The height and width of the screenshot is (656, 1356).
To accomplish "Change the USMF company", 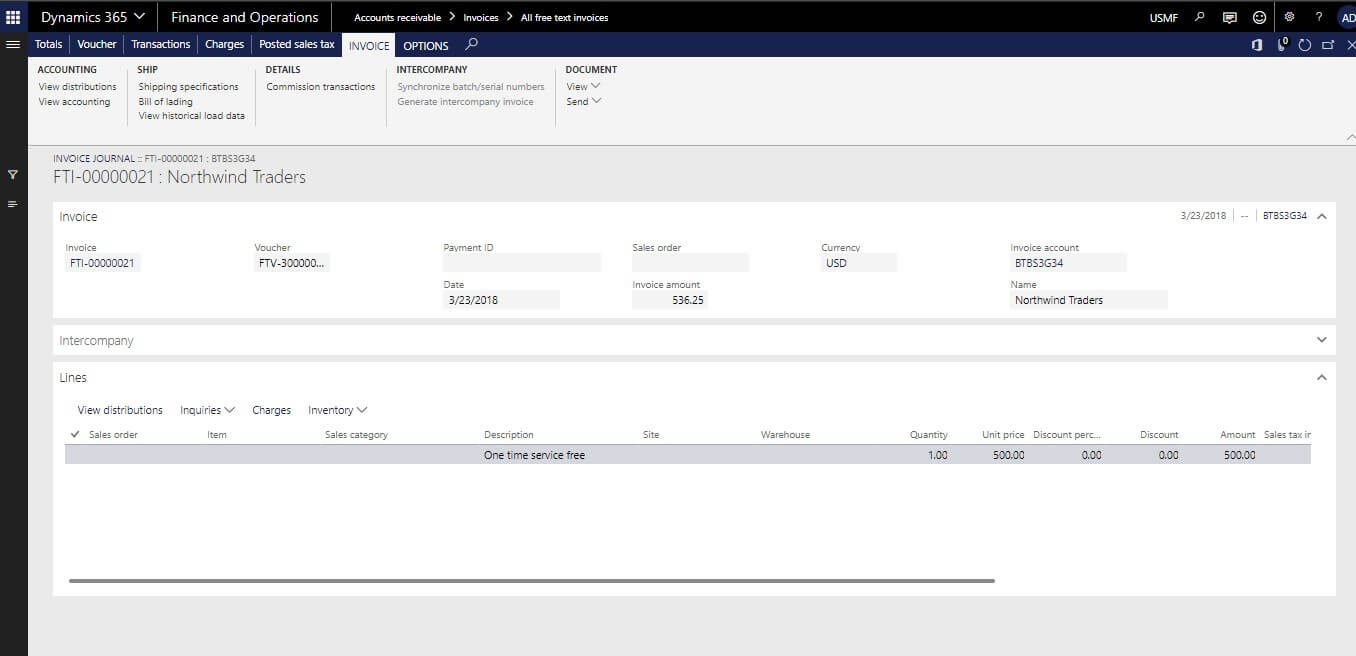I will 1165,18.
